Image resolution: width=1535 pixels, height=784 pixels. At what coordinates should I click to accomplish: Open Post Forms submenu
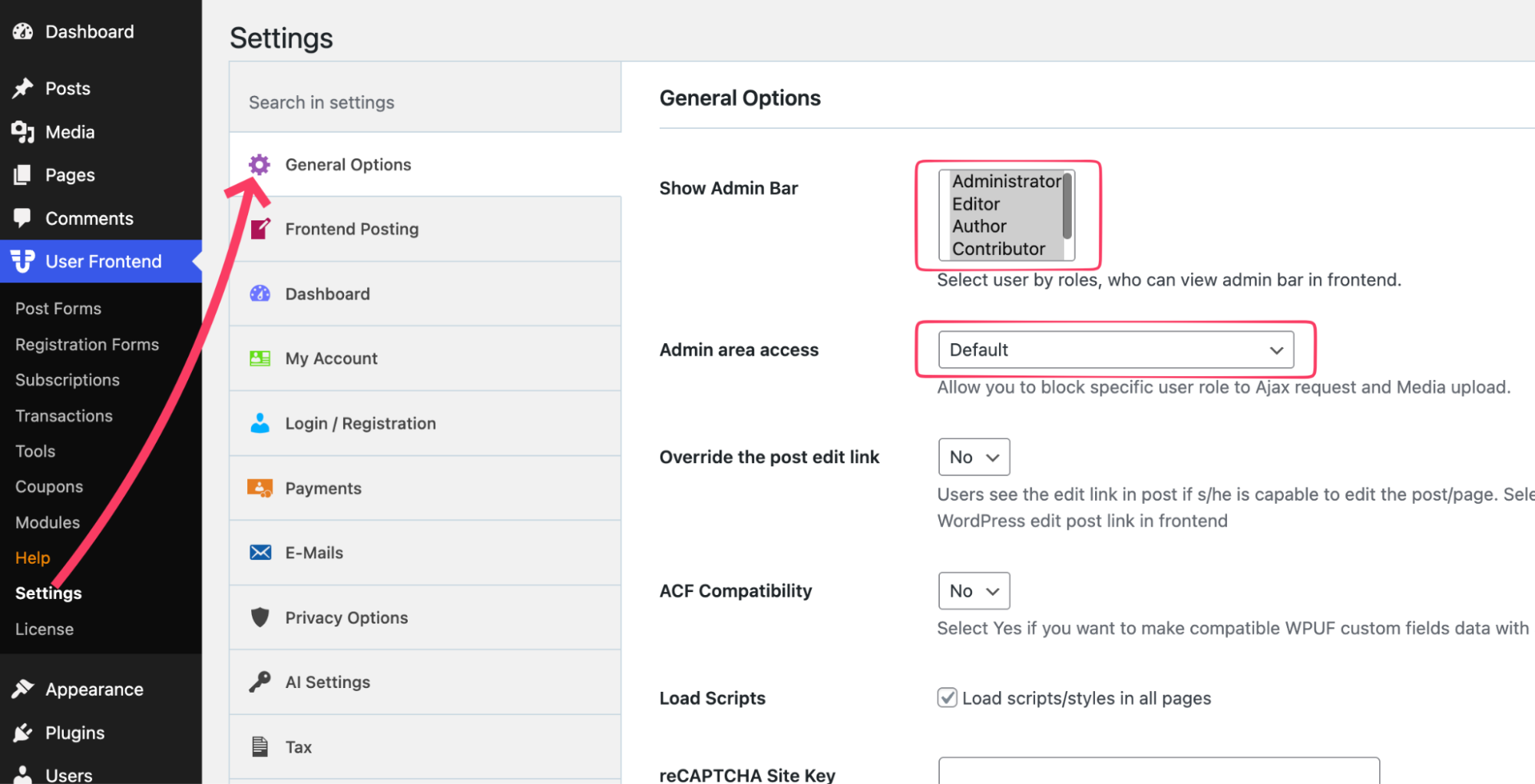click(58, 309)
